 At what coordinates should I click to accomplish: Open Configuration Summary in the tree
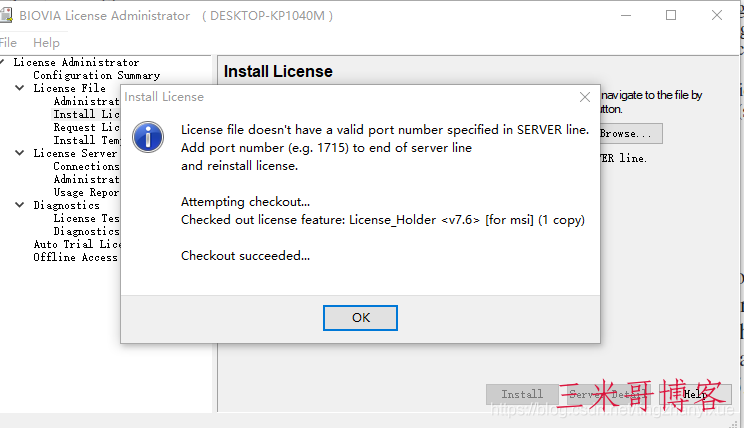tap(96, 75)
